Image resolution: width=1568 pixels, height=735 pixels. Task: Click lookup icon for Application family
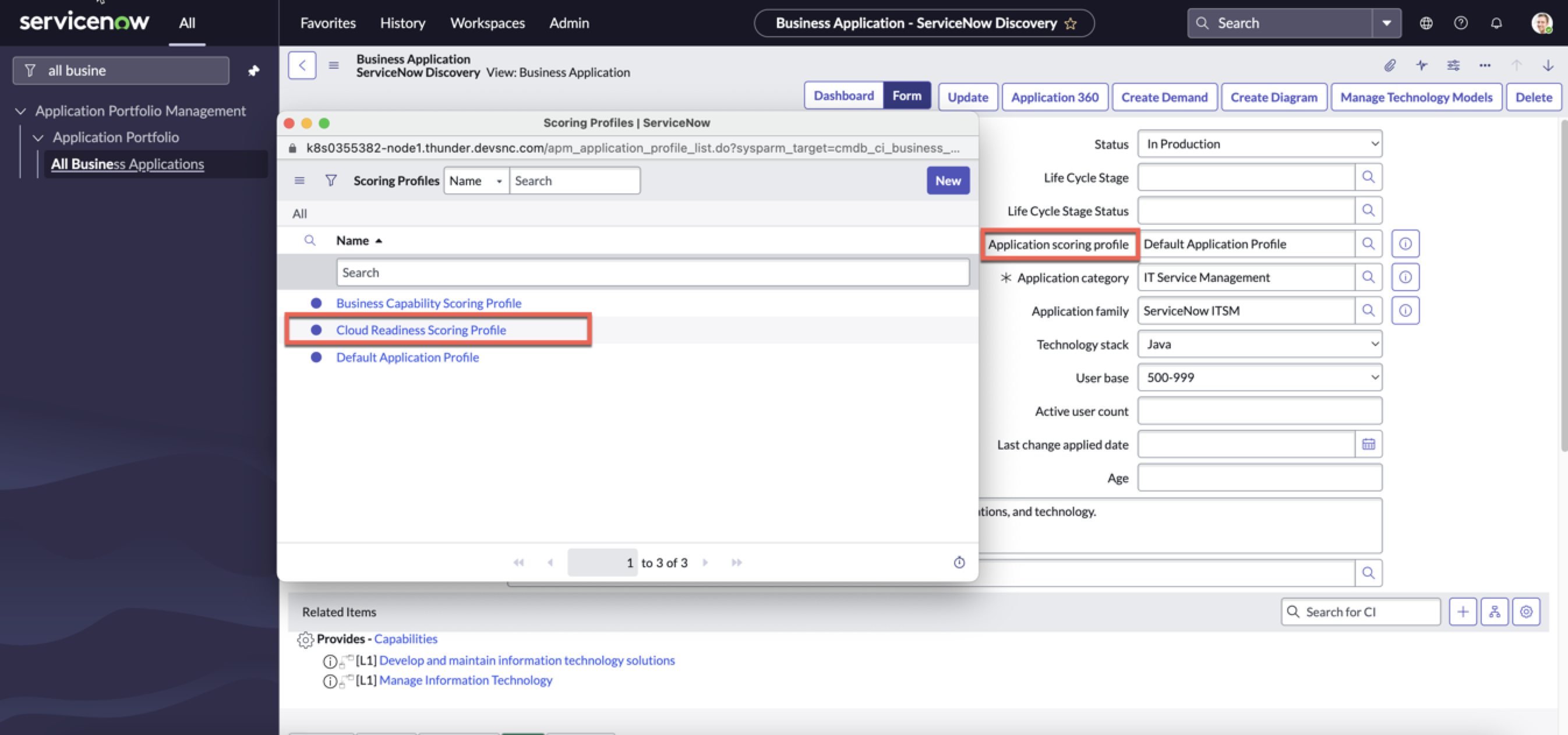pos(1368,311)
